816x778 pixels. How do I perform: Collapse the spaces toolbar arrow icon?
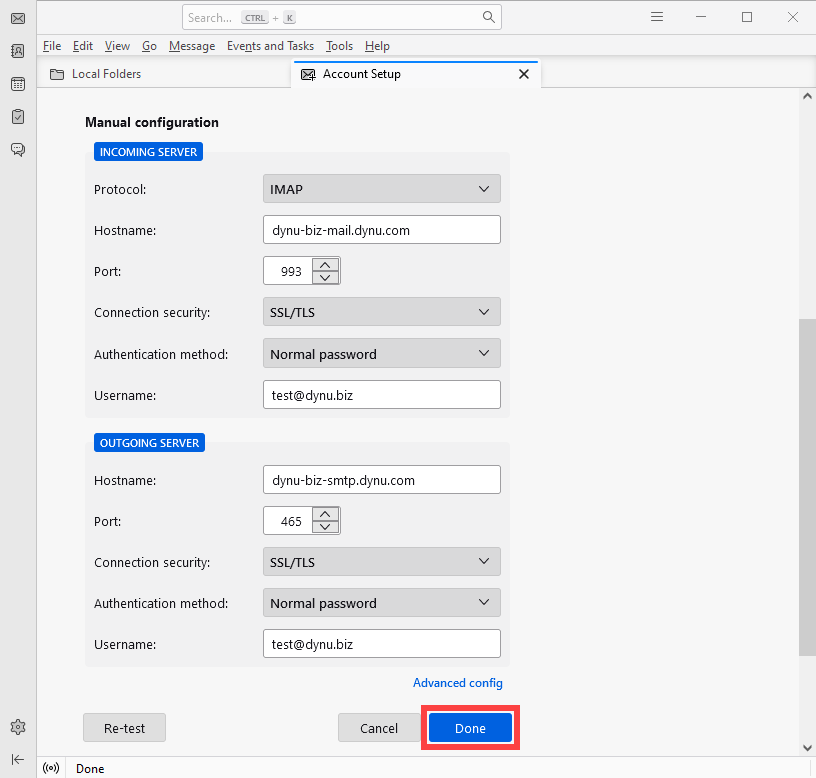pyautogui.click(x=18, y=759)
